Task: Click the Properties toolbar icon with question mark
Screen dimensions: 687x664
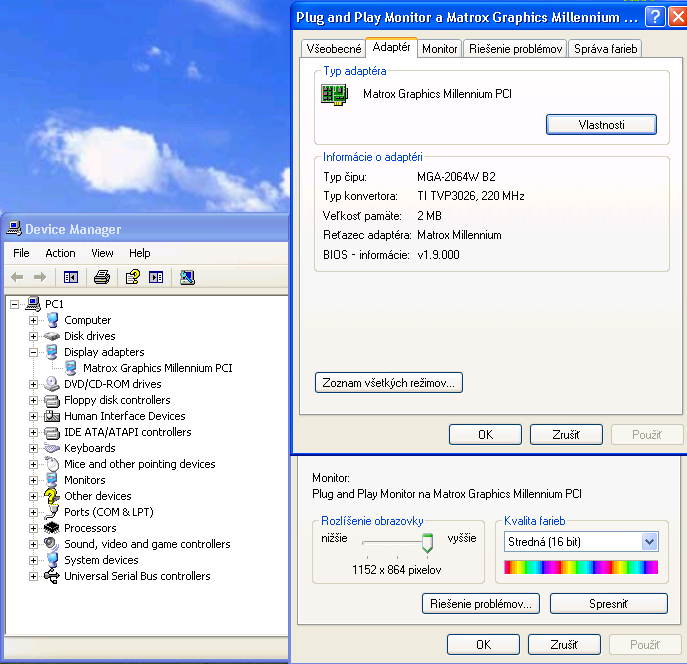Action: [x=132, y=277]
